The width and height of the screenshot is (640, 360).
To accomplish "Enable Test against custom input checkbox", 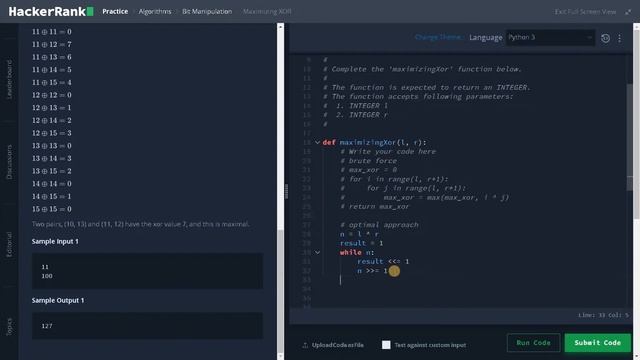I will click(x=386, y=345).
